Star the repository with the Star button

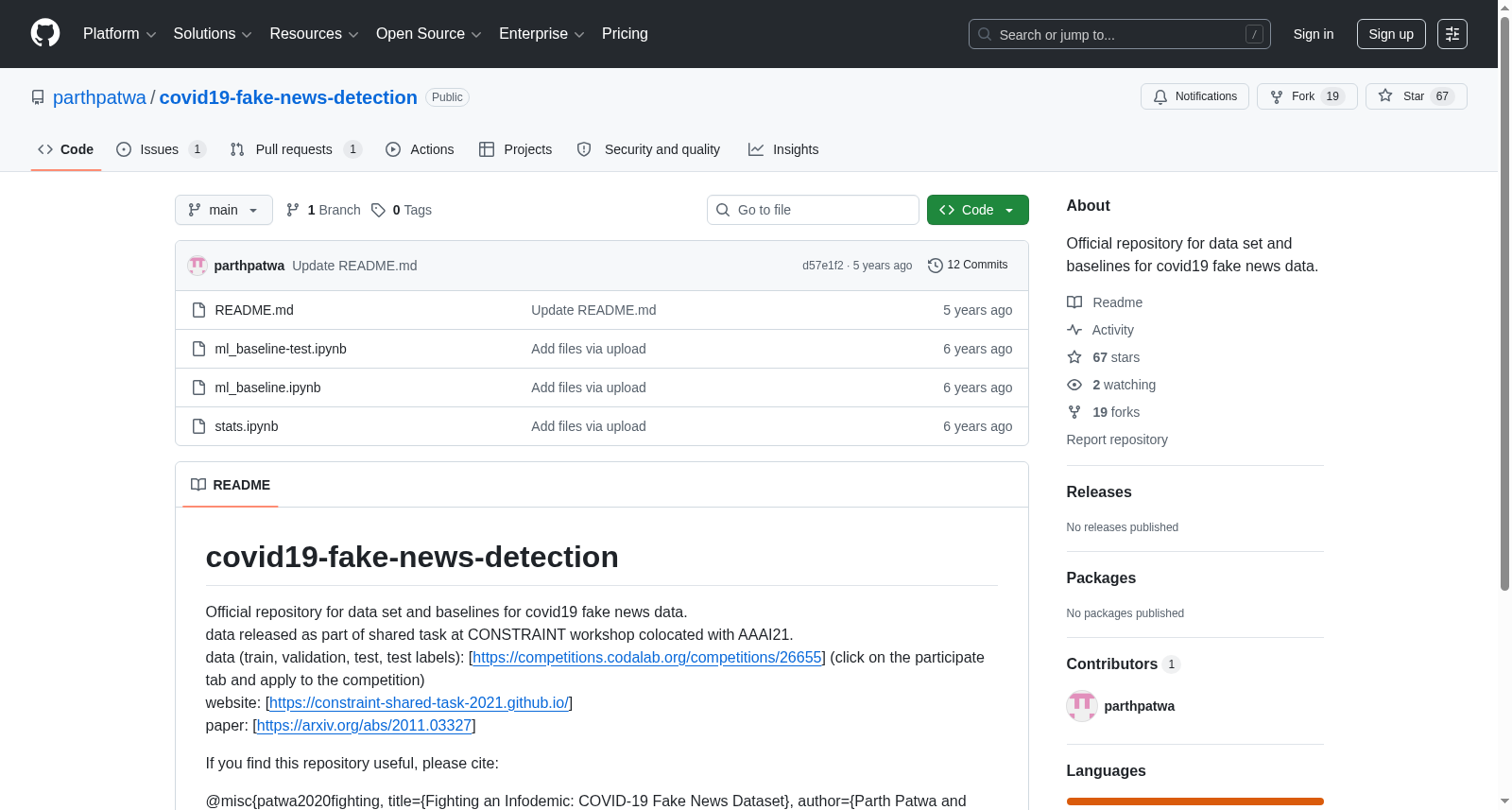(1416, 96)
